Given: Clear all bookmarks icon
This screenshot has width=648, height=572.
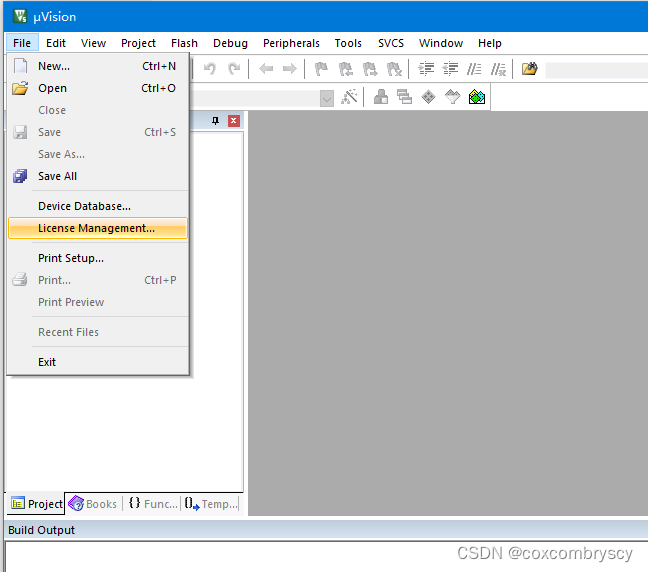Looking at the screenshot, I should click(x=394, y=69).
